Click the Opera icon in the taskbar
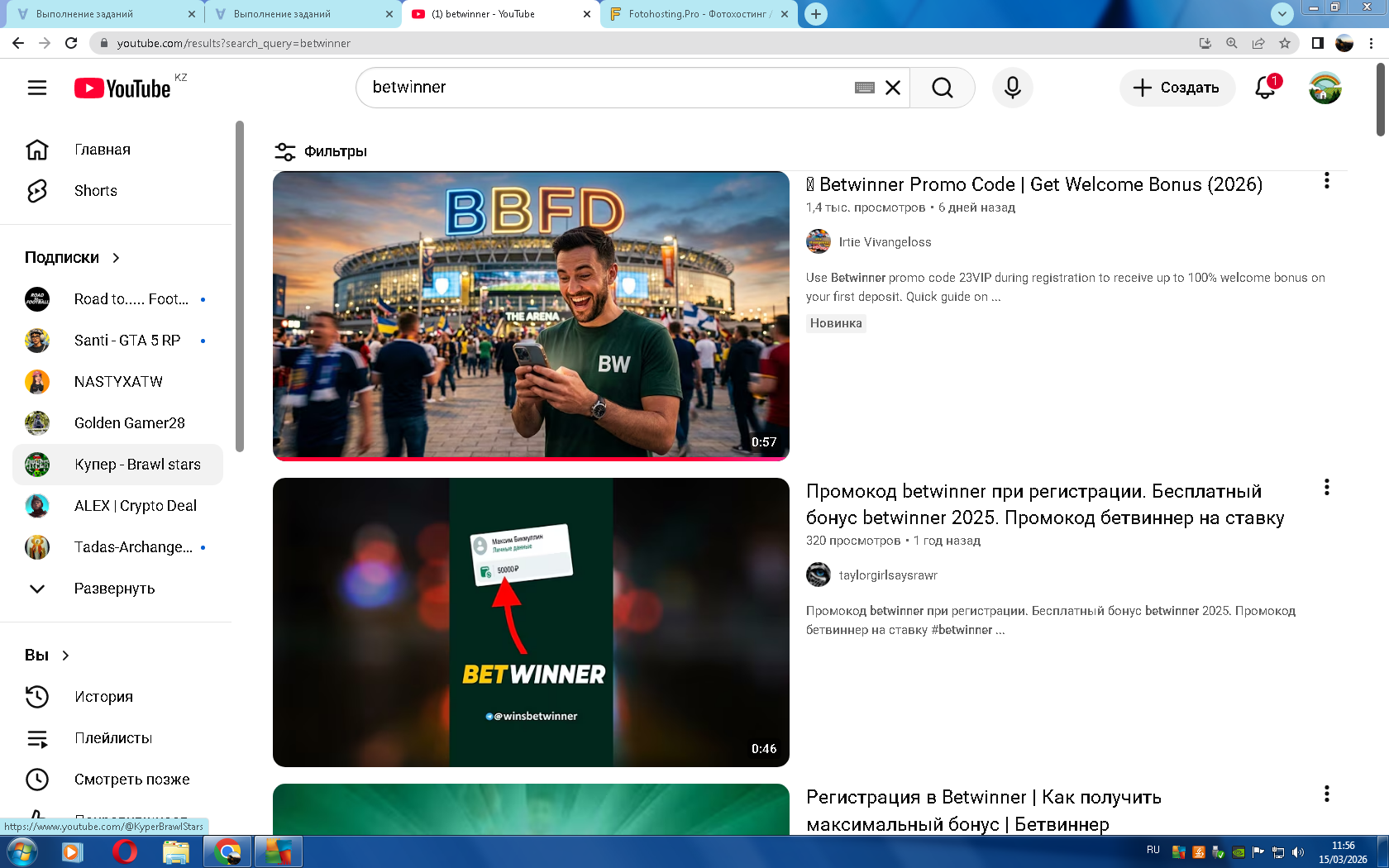The width and height of the screenshot is (1389, 868). [x=124, y=851]
